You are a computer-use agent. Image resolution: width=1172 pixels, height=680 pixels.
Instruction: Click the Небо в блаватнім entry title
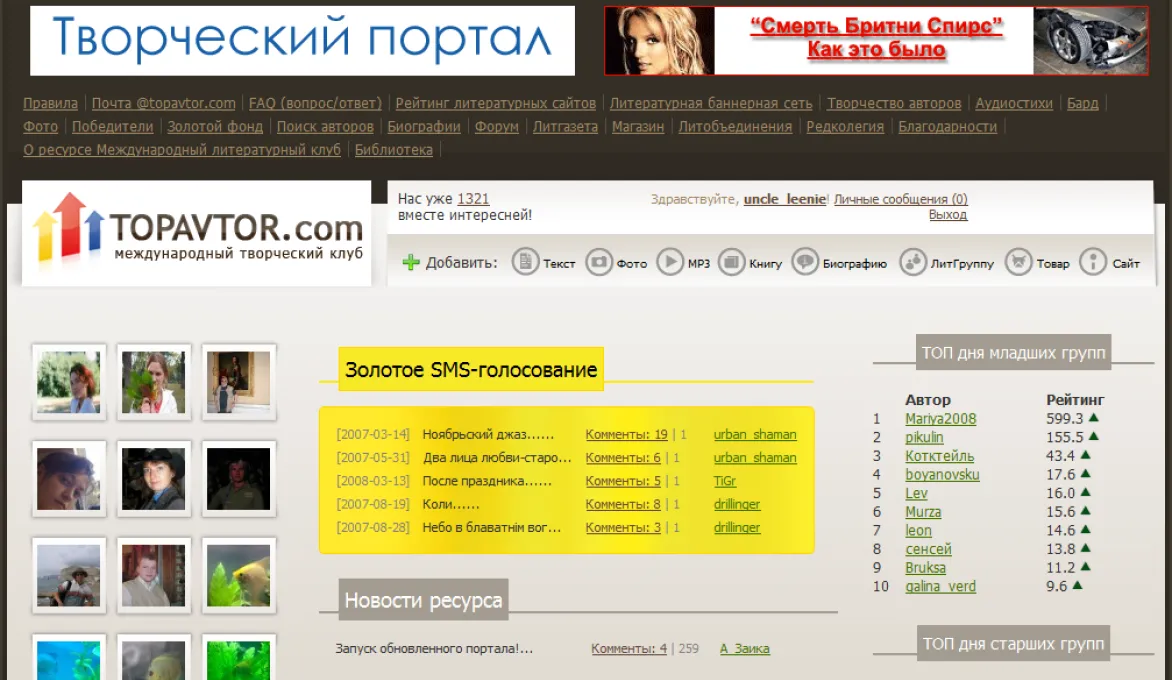tap(492, 528)
